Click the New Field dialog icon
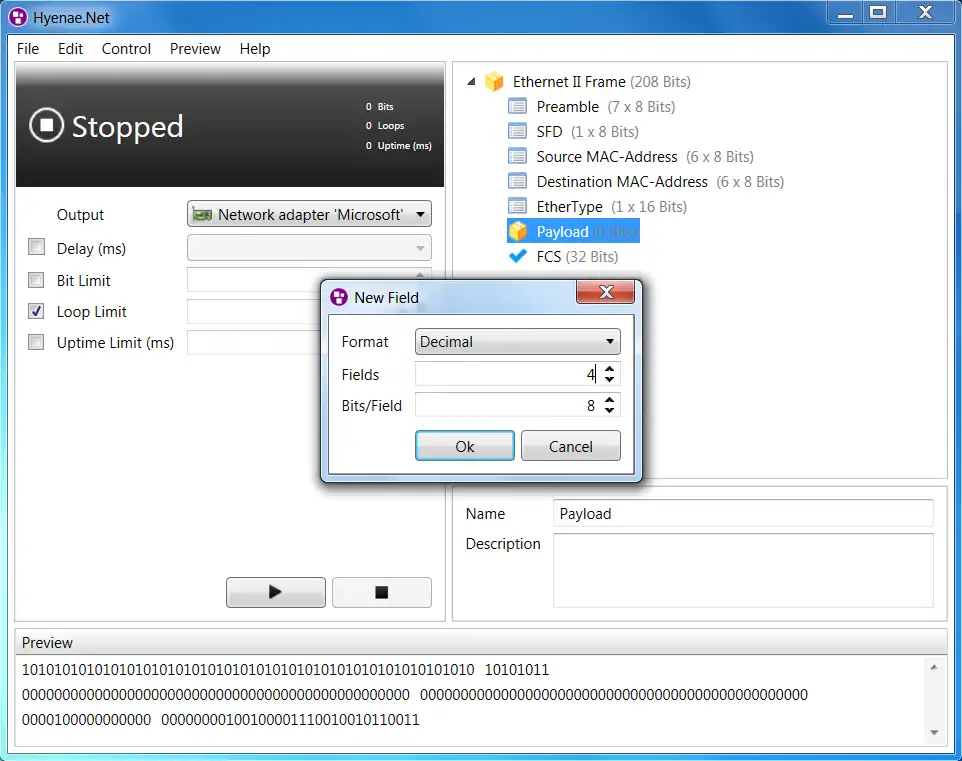The height and width of the screenshot is (761, 962). 339,297
